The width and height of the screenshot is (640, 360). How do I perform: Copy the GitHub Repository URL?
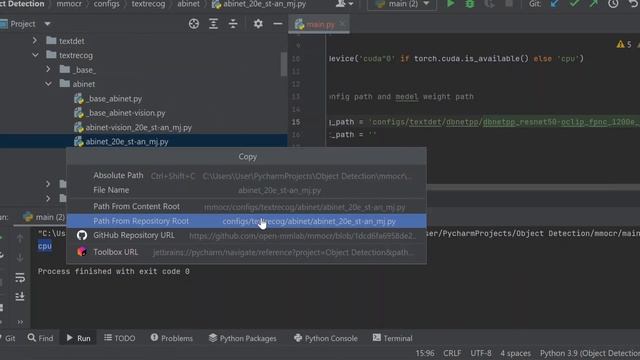pyautogui.click(x=247, y=236)
